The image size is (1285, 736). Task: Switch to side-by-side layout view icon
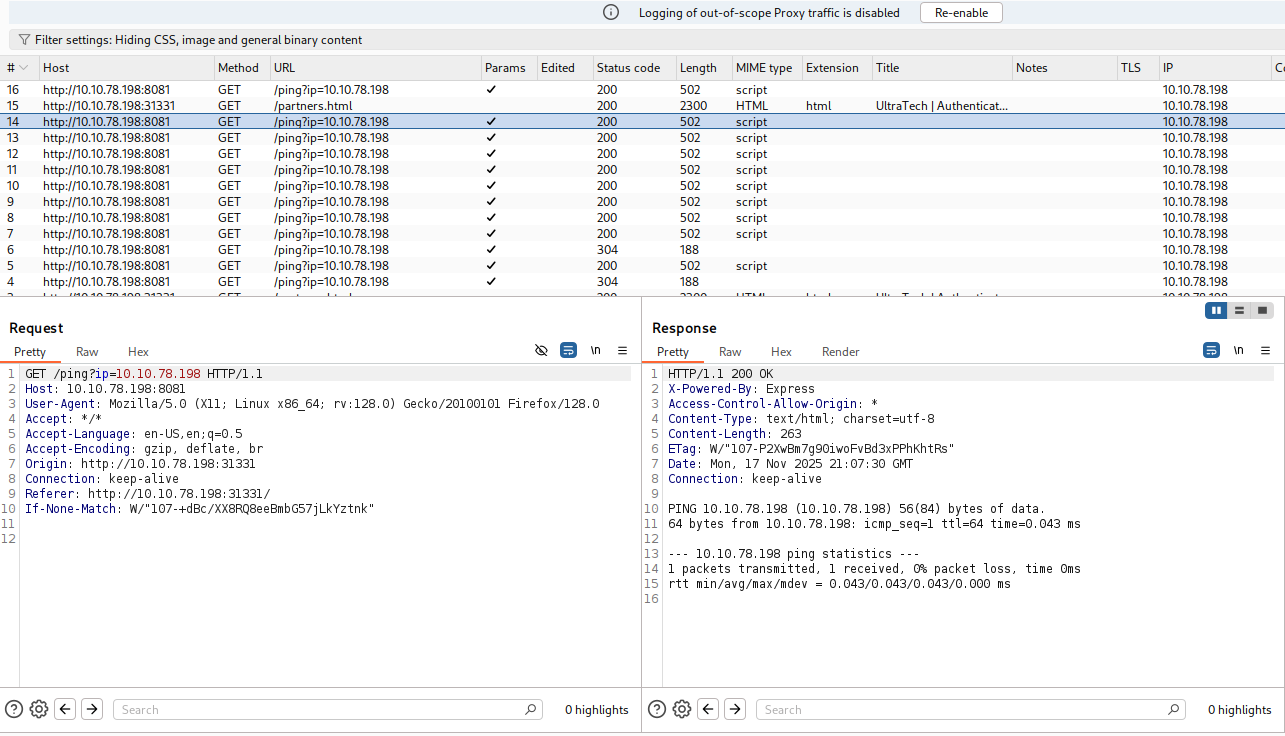click(x=1216, y=311)
